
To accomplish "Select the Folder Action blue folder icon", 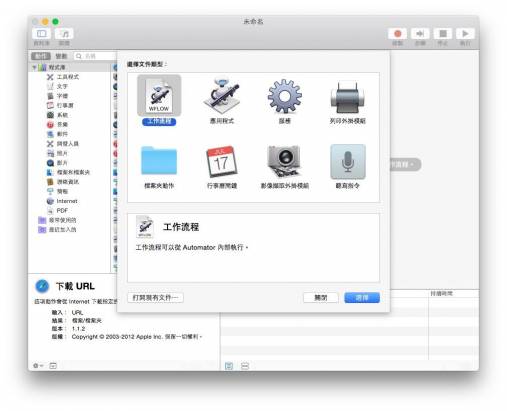I will pos(159,161).
